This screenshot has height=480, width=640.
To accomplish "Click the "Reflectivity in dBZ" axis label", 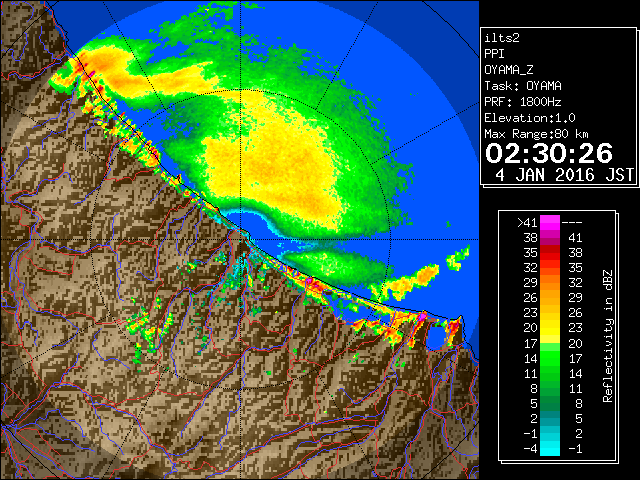I will pos(608,336).
